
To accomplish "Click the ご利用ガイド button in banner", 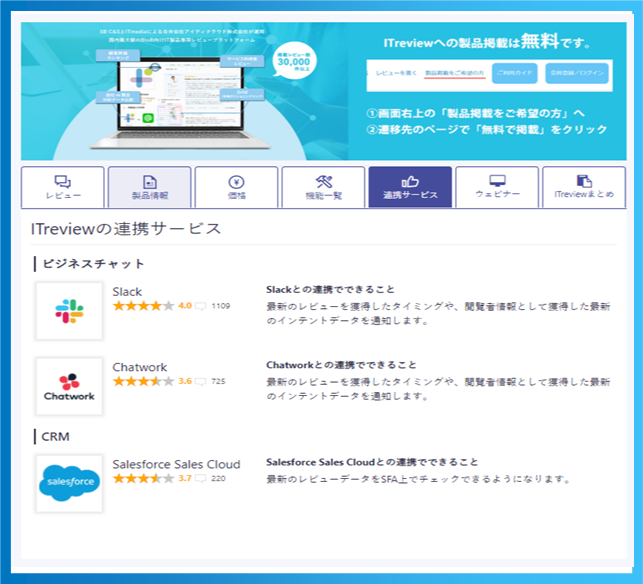I will (x=515, y=73).
